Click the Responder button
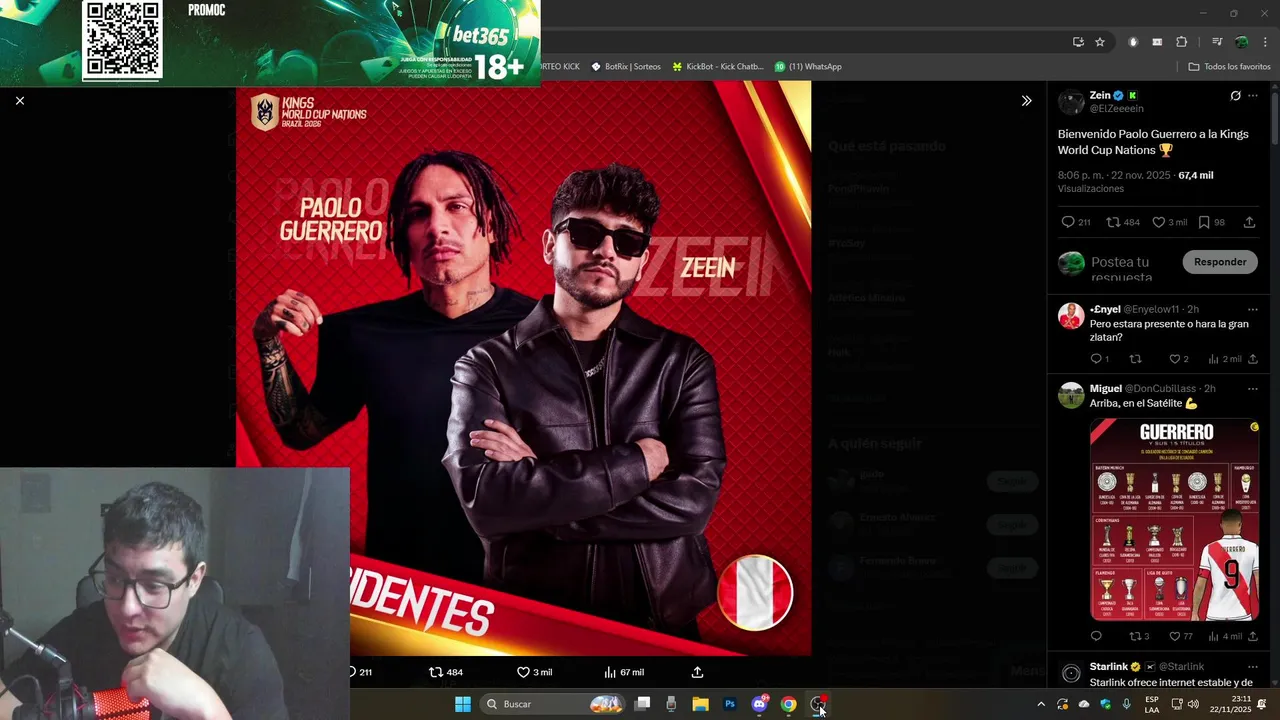 coord(1220,262)
